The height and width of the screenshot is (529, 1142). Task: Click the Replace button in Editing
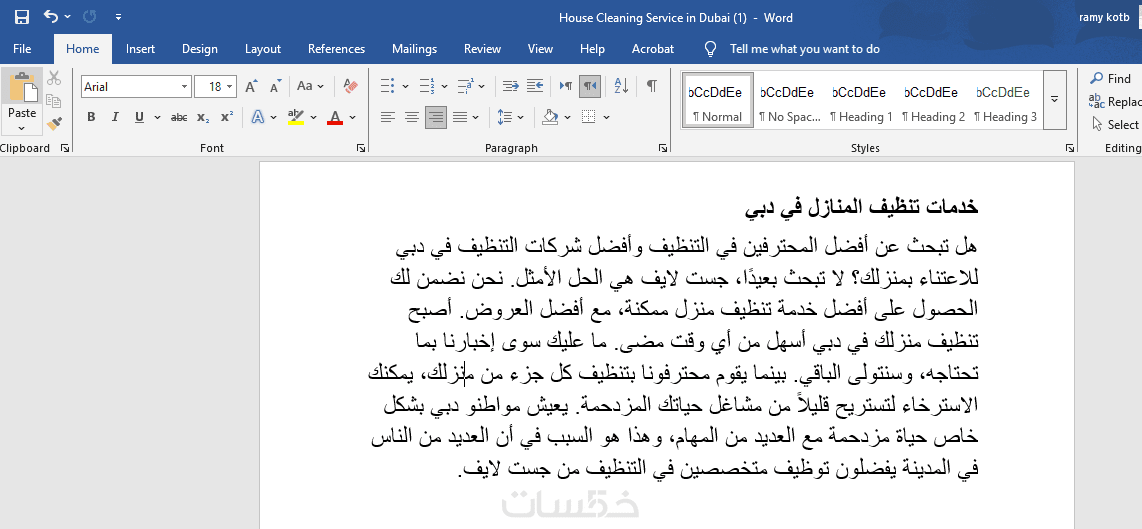(1114, 101)
